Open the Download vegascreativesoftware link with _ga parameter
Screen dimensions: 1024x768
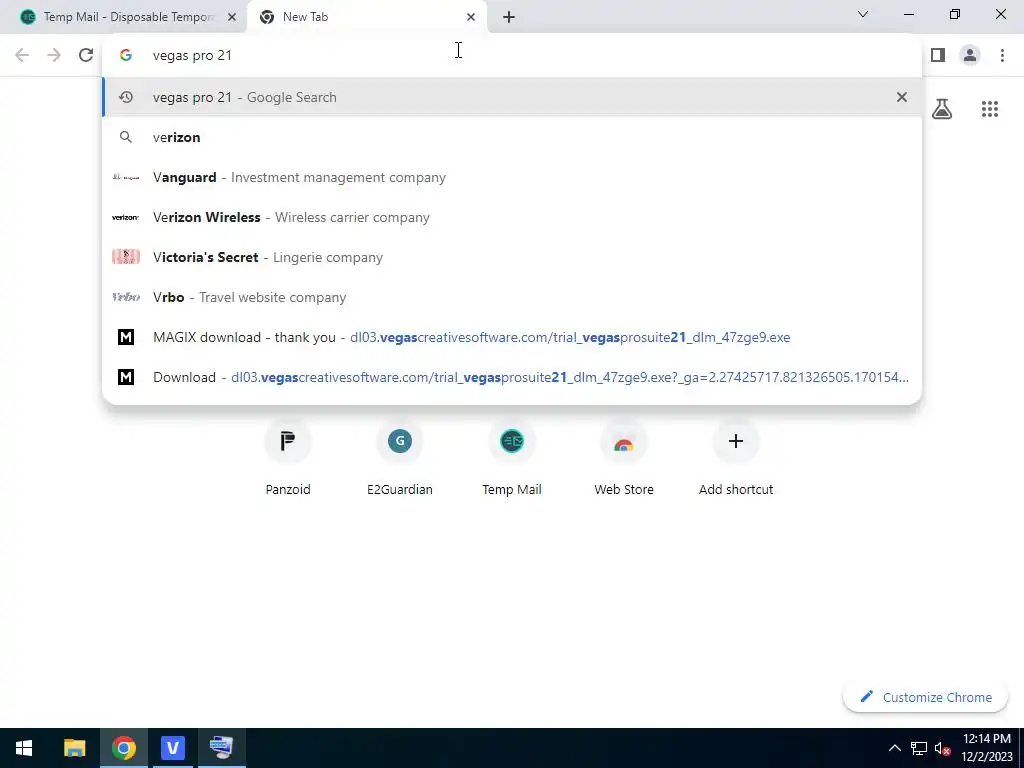coord(512,377)
